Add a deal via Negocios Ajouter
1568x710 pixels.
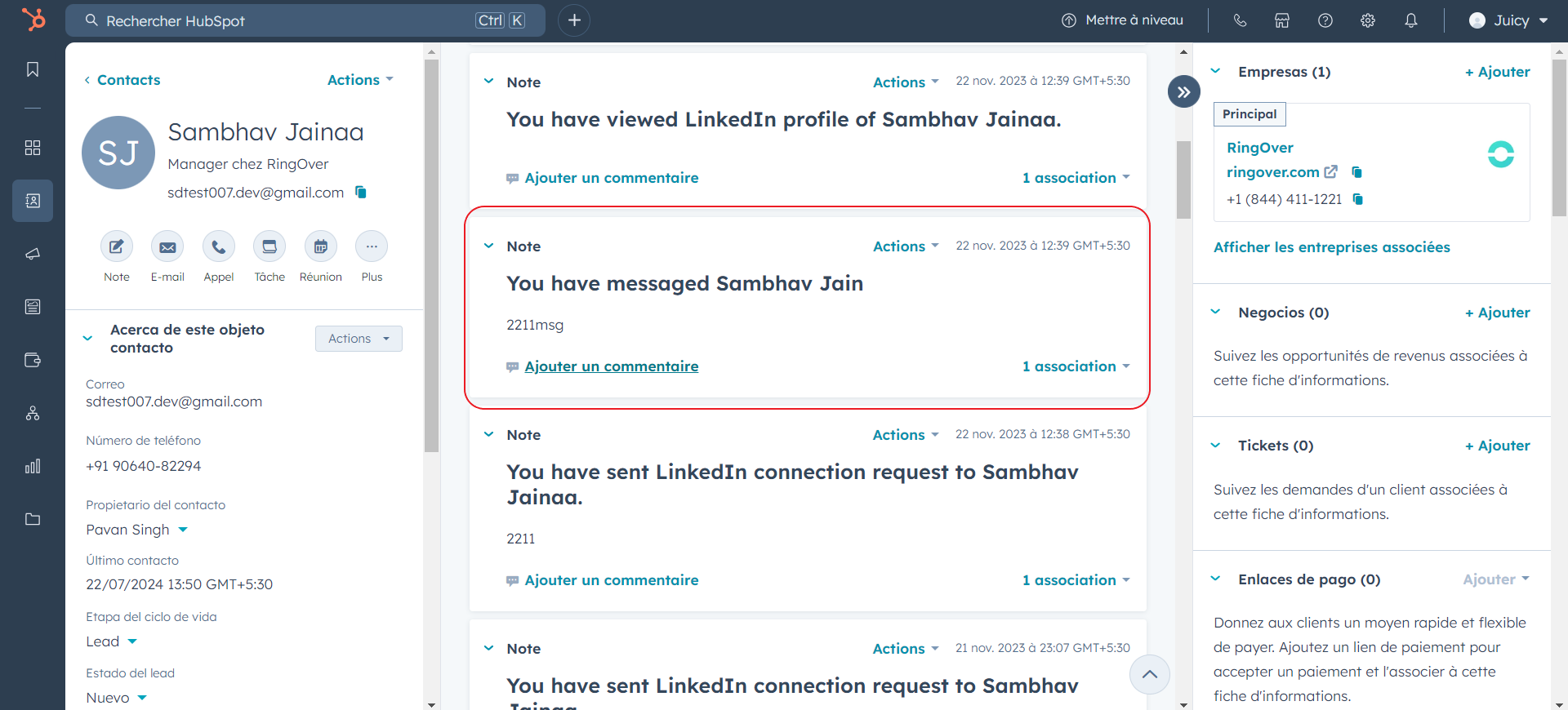(1497, 313)
